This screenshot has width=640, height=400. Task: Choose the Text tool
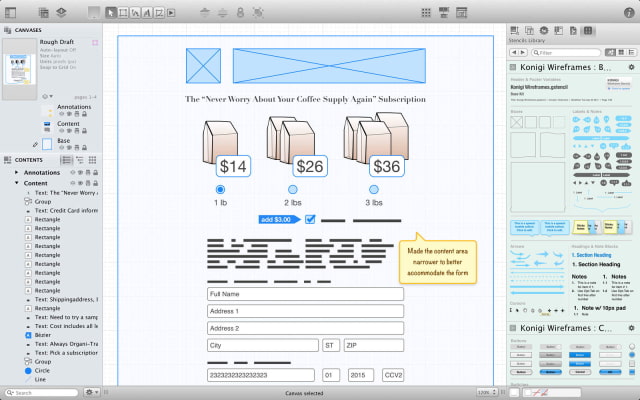(x=147, y=13)
